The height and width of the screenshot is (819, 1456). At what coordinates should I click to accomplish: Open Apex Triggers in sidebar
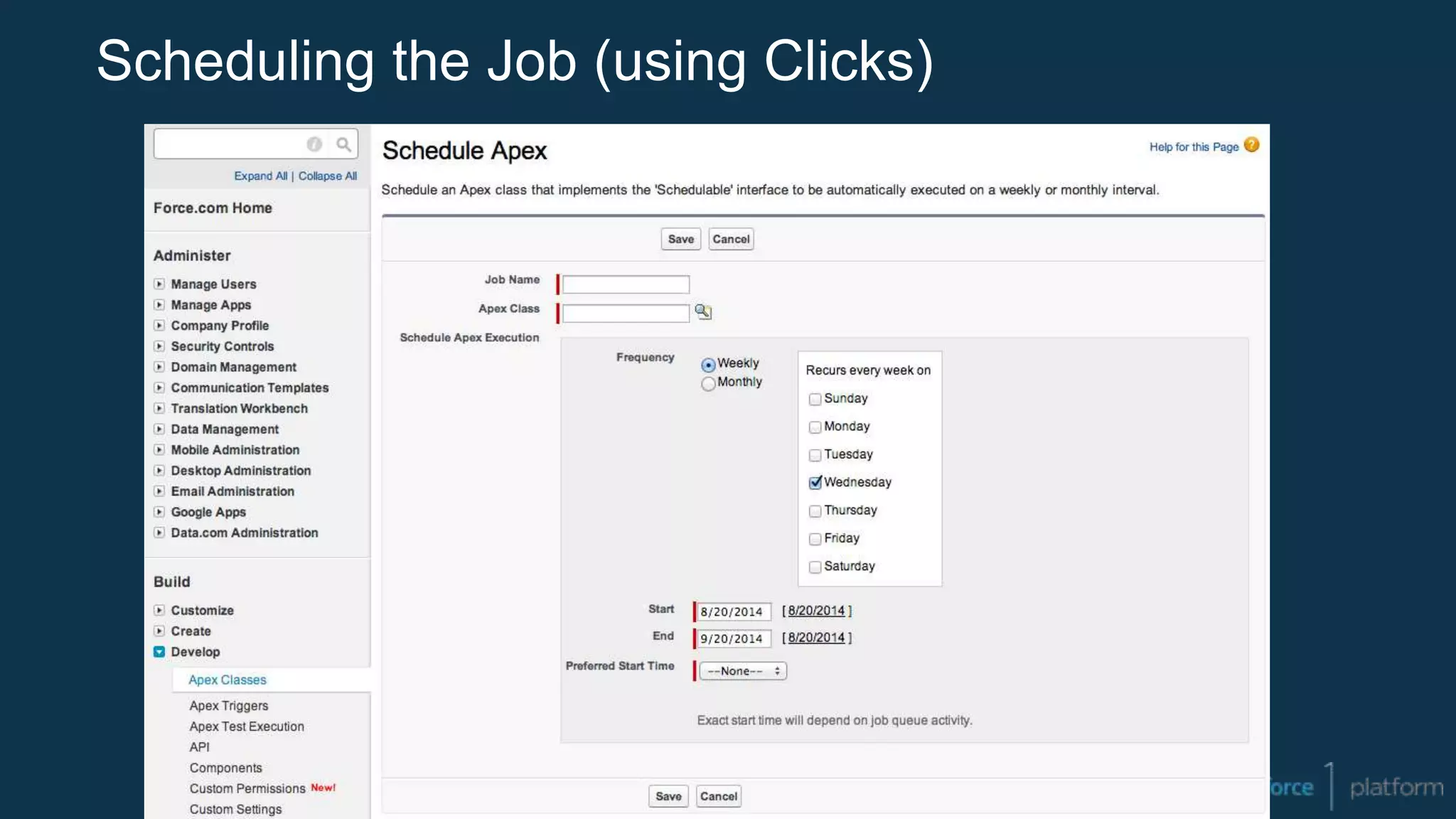(x=229, y=706)
